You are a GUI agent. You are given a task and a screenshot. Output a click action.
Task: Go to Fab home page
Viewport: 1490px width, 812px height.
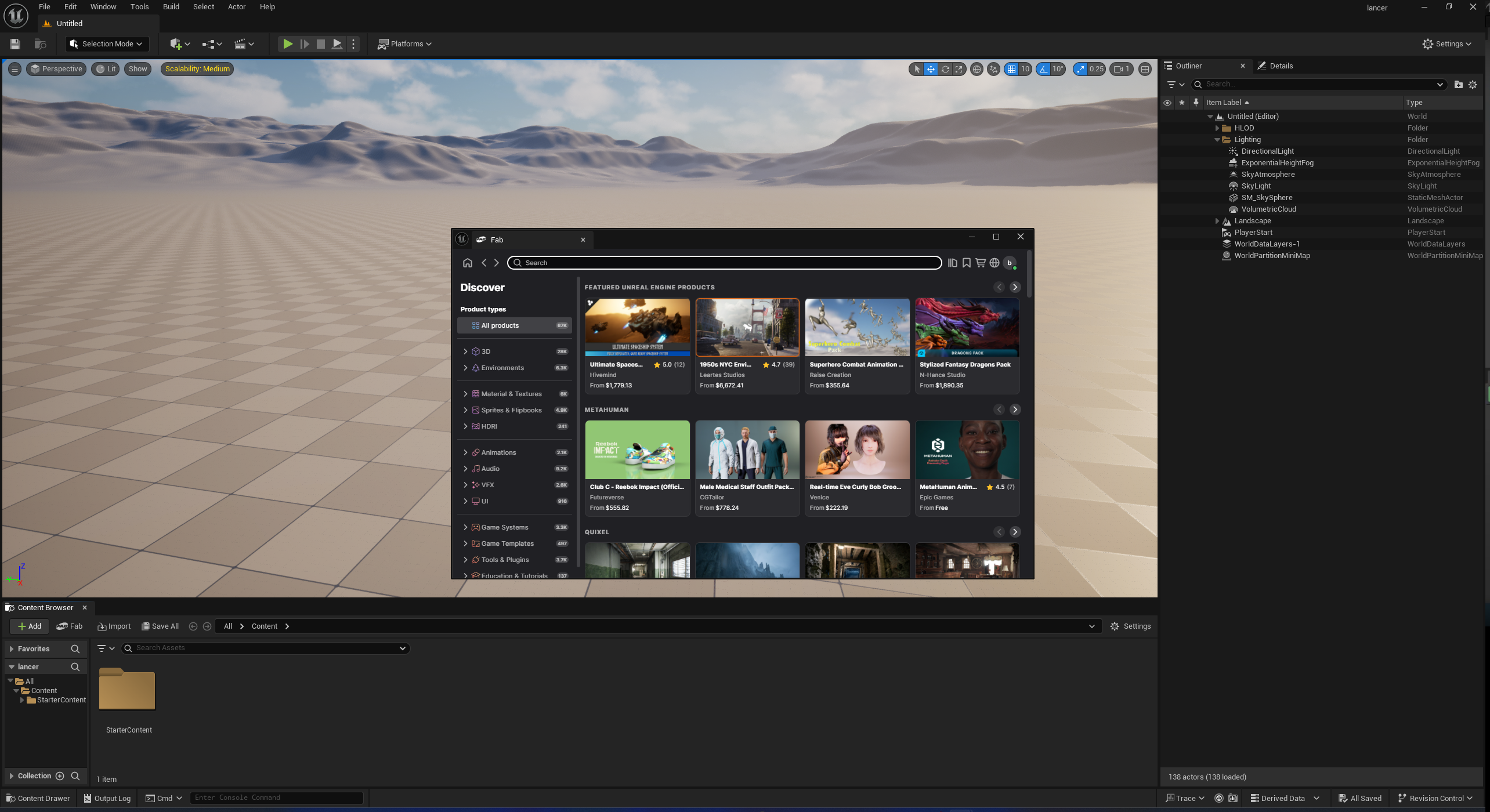(x=468, y=263)
